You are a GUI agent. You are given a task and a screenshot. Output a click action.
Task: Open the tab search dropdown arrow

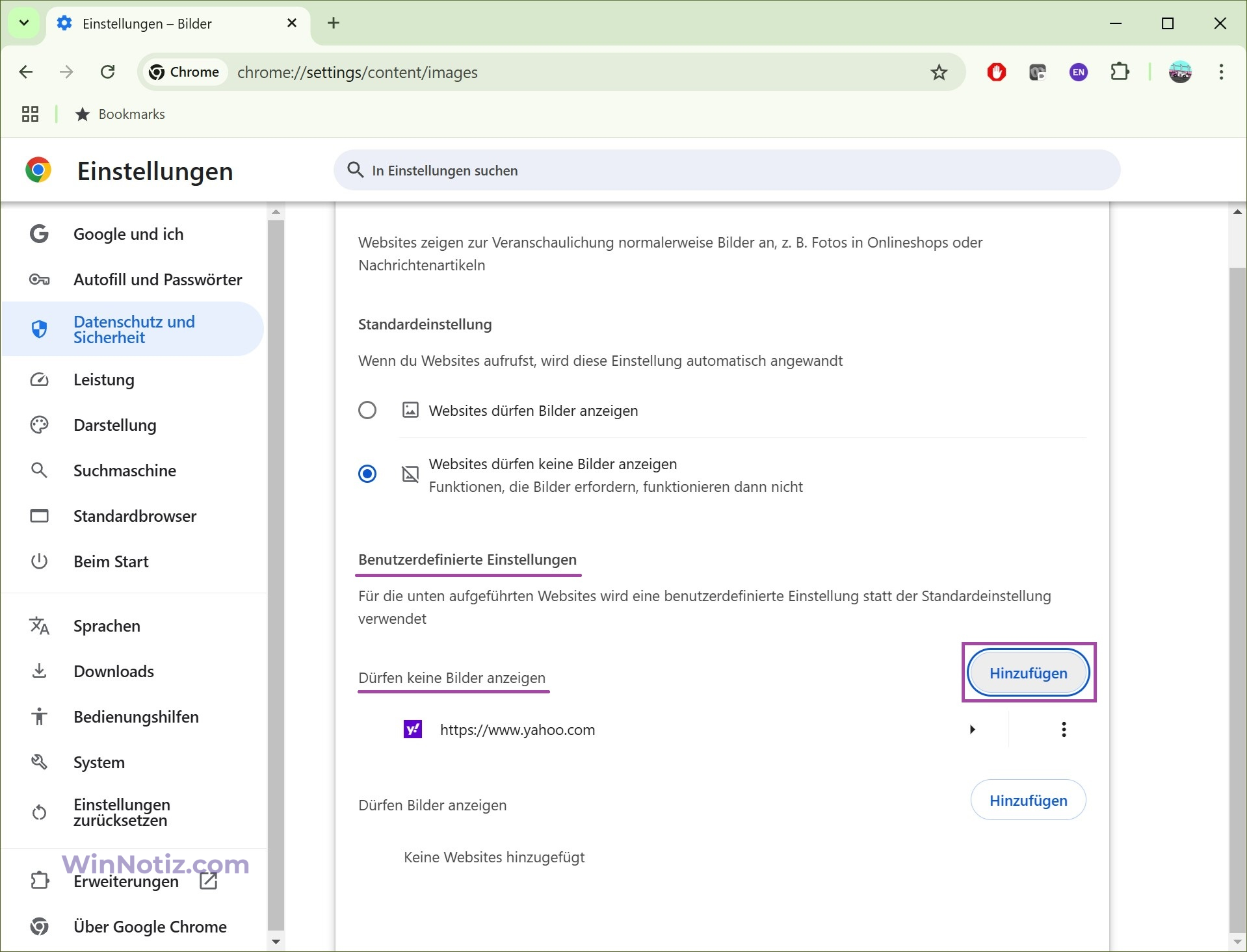point(24,23)
